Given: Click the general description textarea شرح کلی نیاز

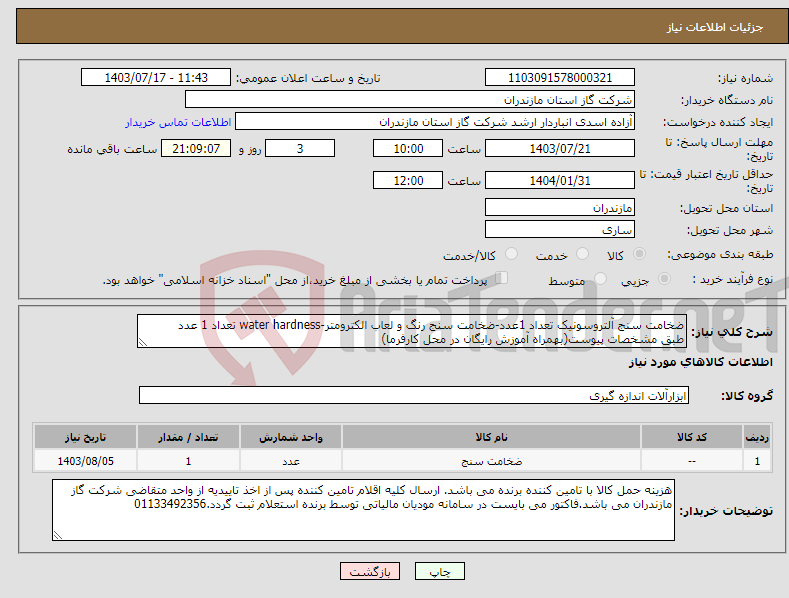Looking at the screenshot, I should (412, 331).
